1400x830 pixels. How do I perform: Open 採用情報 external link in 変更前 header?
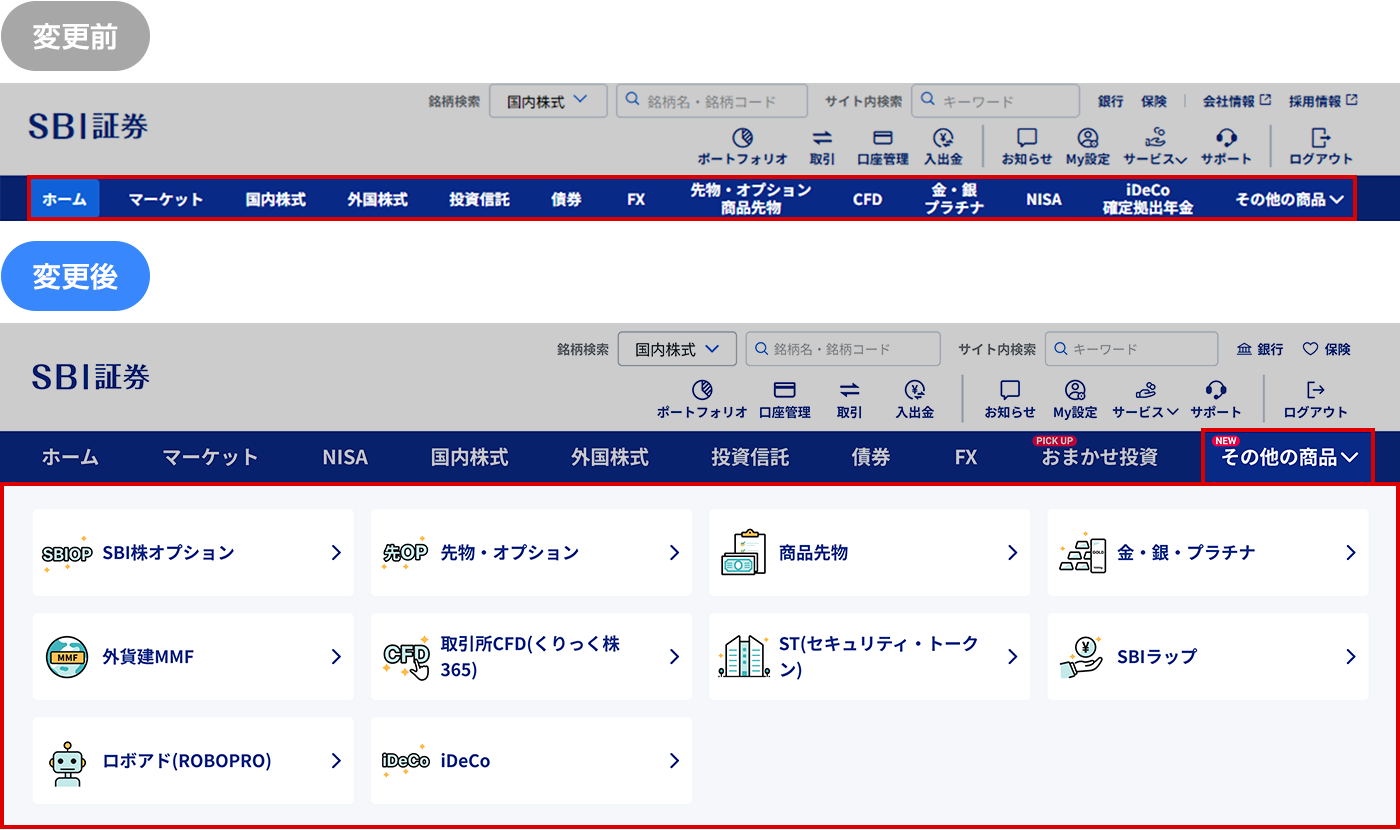click(x=1323, y=101)
